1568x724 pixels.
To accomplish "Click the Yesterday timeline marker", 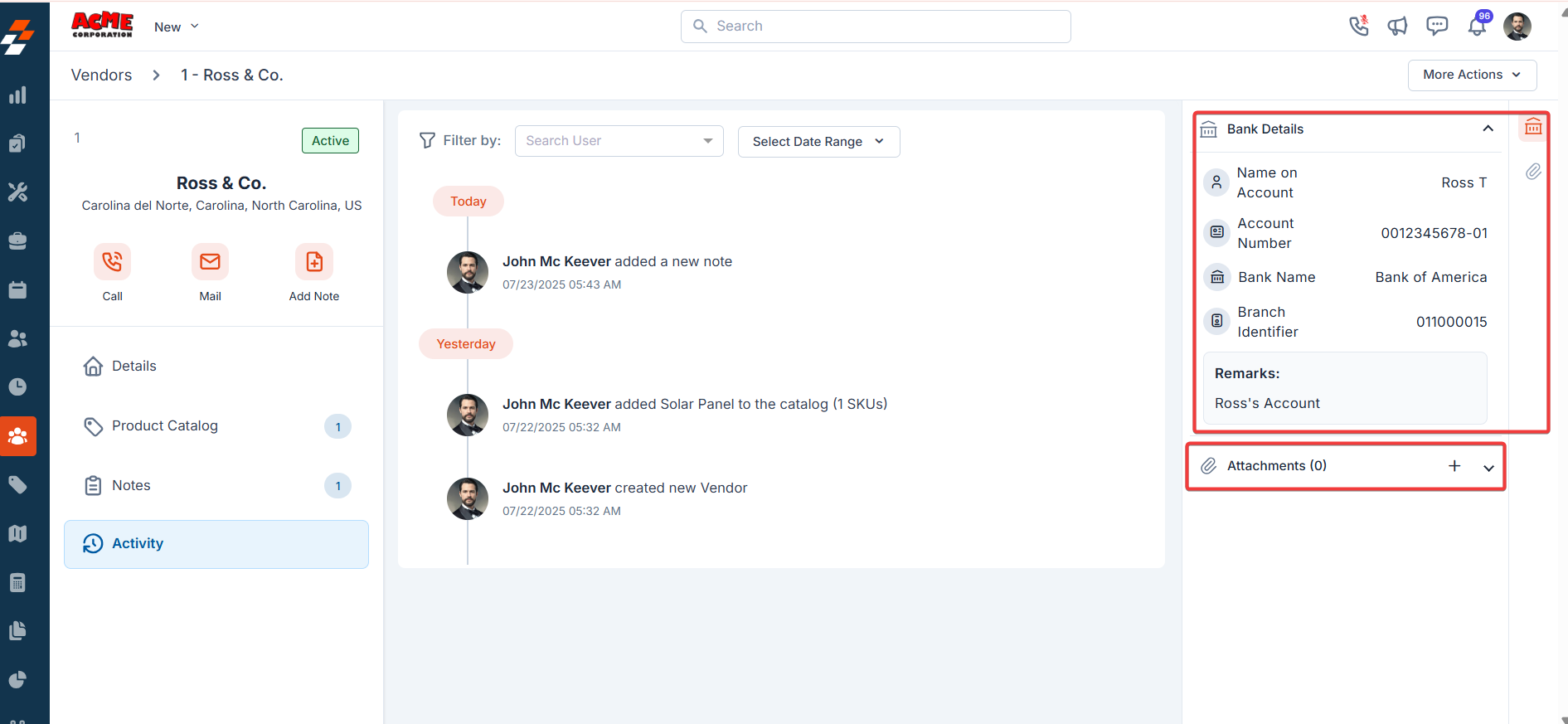I will [466, 344].
